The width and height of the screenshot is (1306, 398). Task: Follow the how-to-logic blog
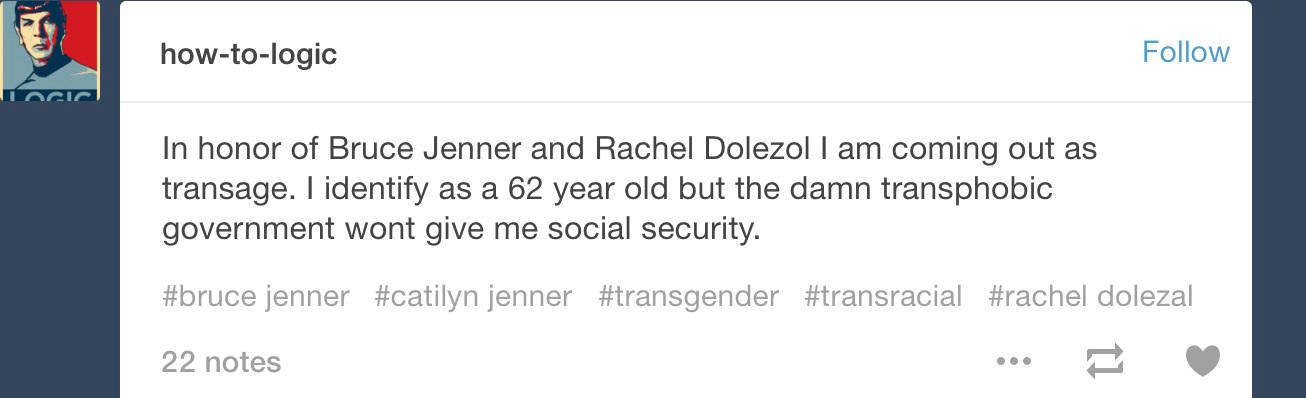[x=1186, y=52]
